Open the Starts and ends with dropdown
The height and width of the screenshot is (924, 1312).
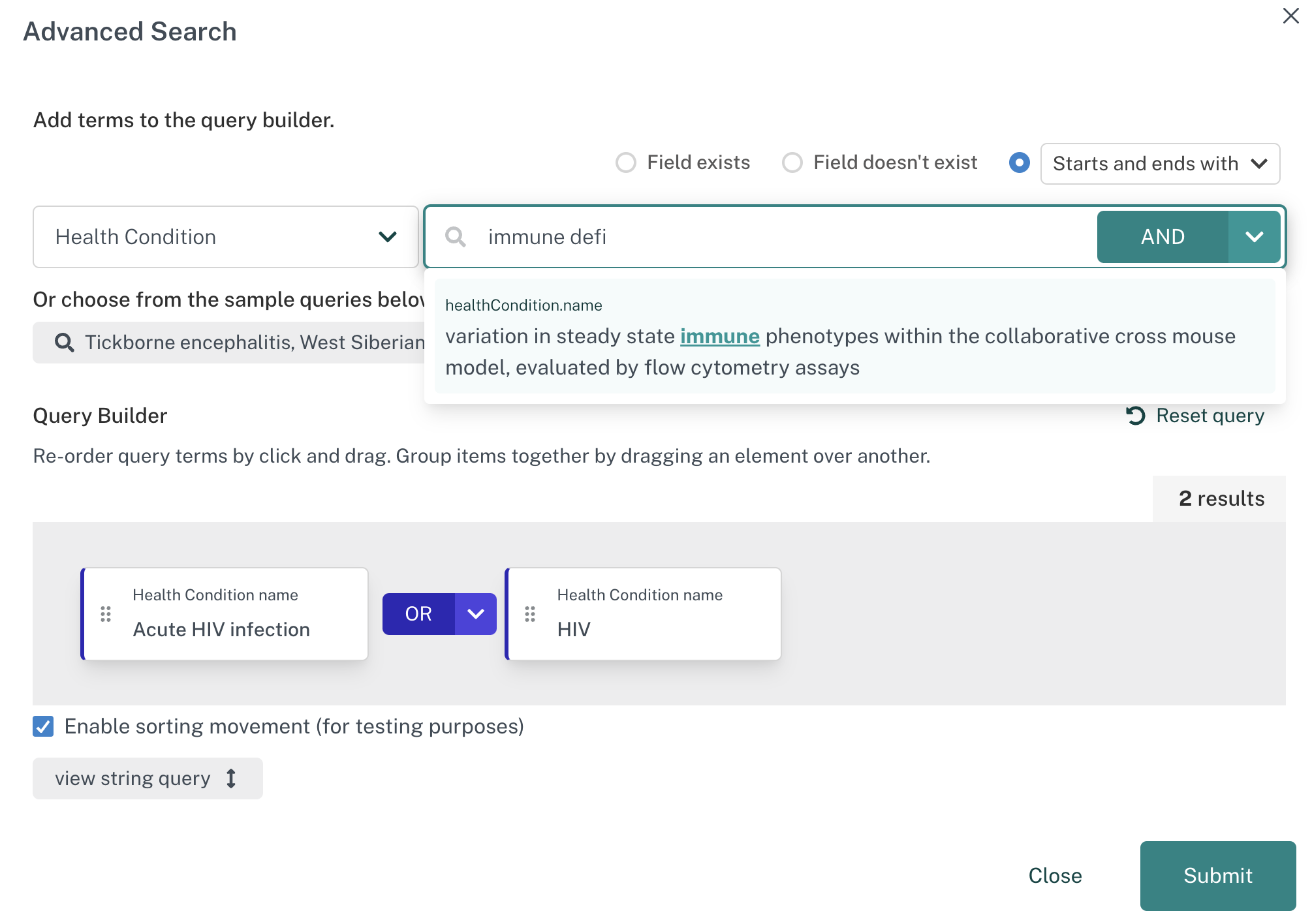click(1160, 164)
